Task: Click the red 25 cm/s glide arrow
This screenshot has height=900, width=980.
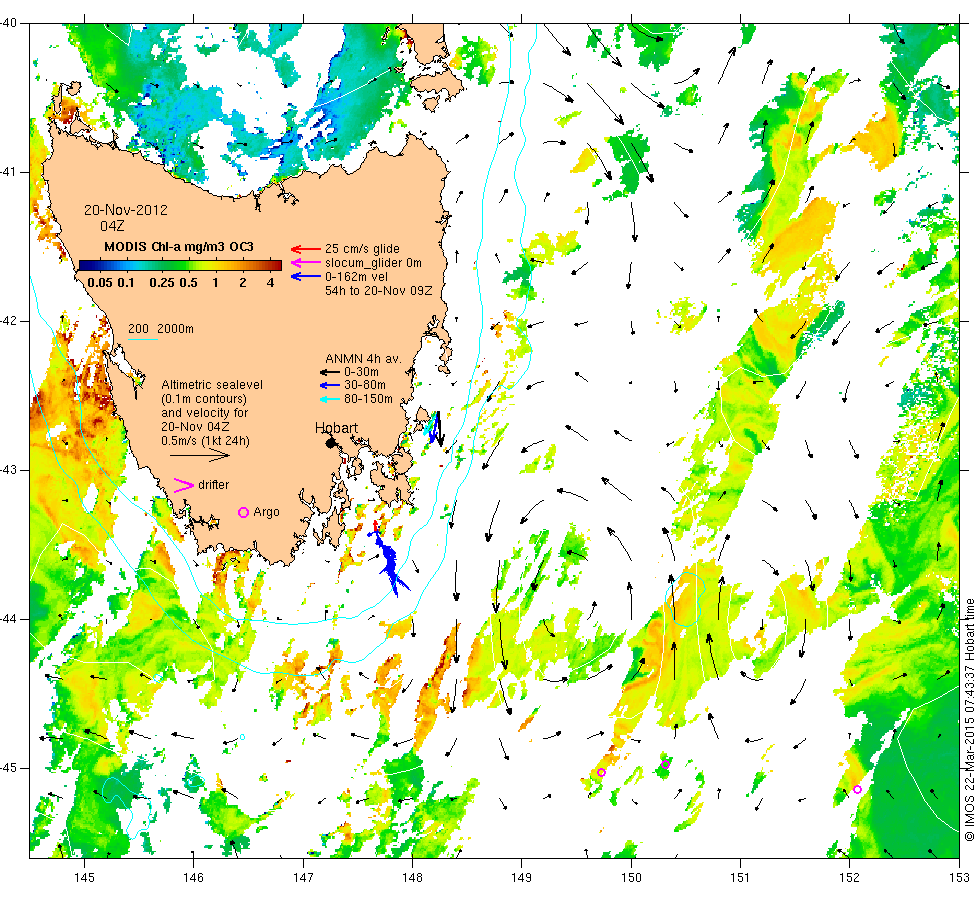Action: (306, 249)
